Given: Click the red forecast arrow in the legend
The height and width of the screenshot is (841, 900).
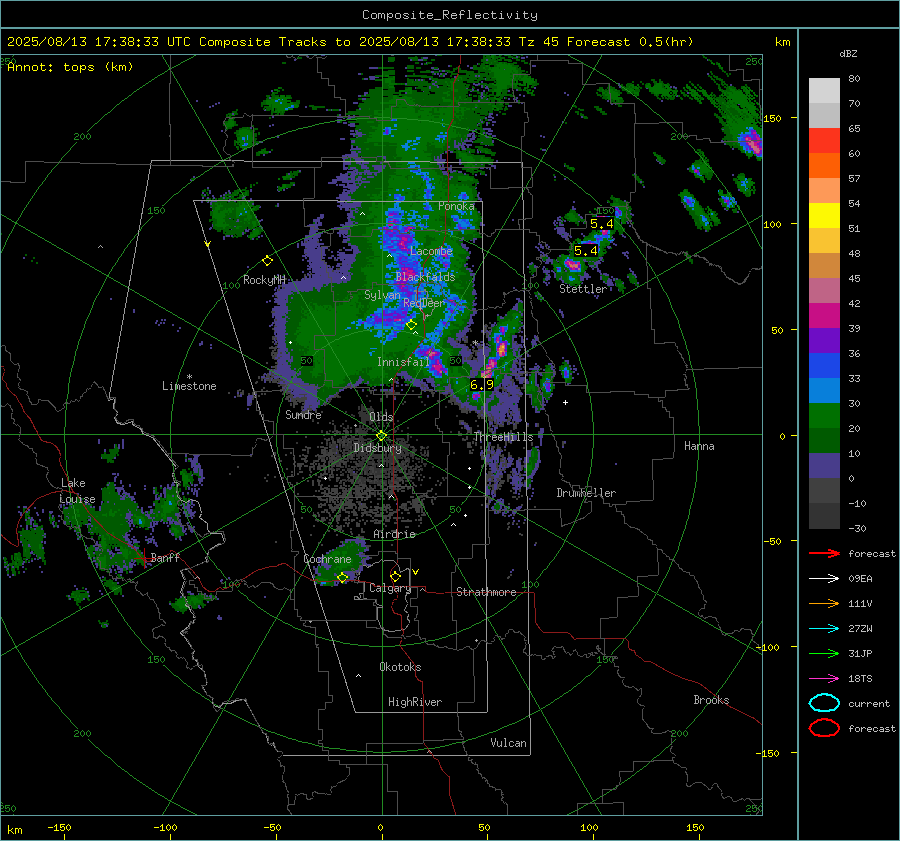Looking at the screenshot, I should pyautogui.click(x=824, y=553).
